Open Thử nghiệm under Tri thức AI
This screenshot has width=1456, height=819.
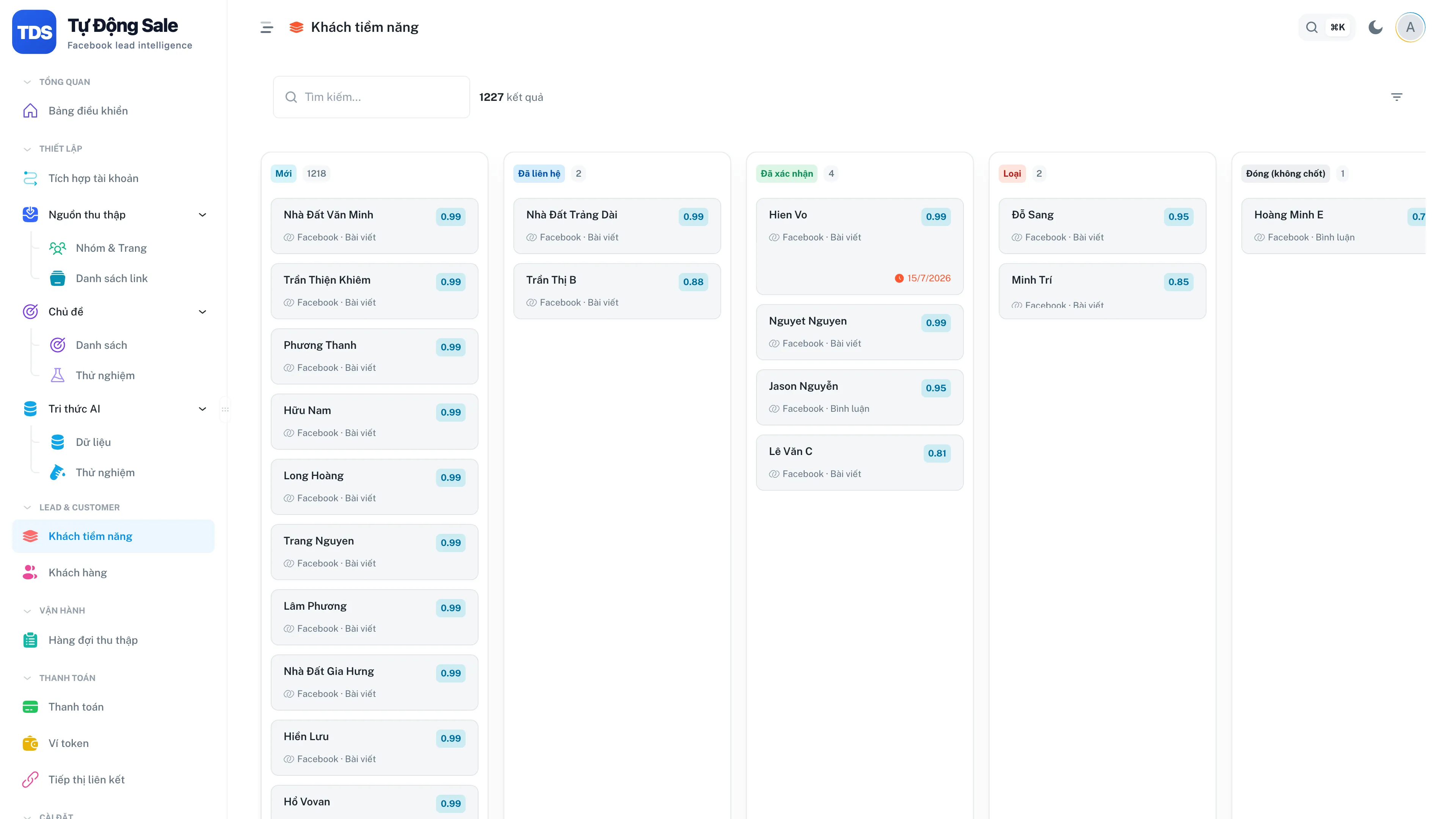pos(105,473)
